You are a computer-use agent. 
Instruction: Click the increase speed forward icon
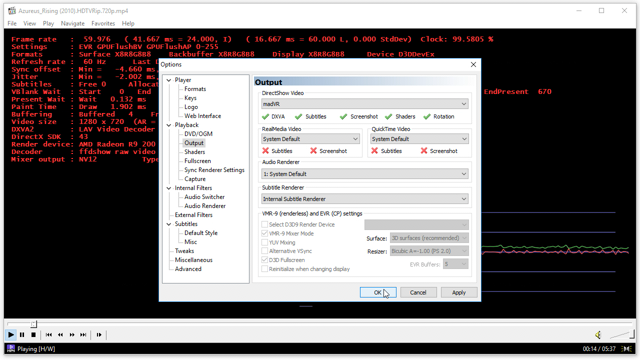[72, 335]
